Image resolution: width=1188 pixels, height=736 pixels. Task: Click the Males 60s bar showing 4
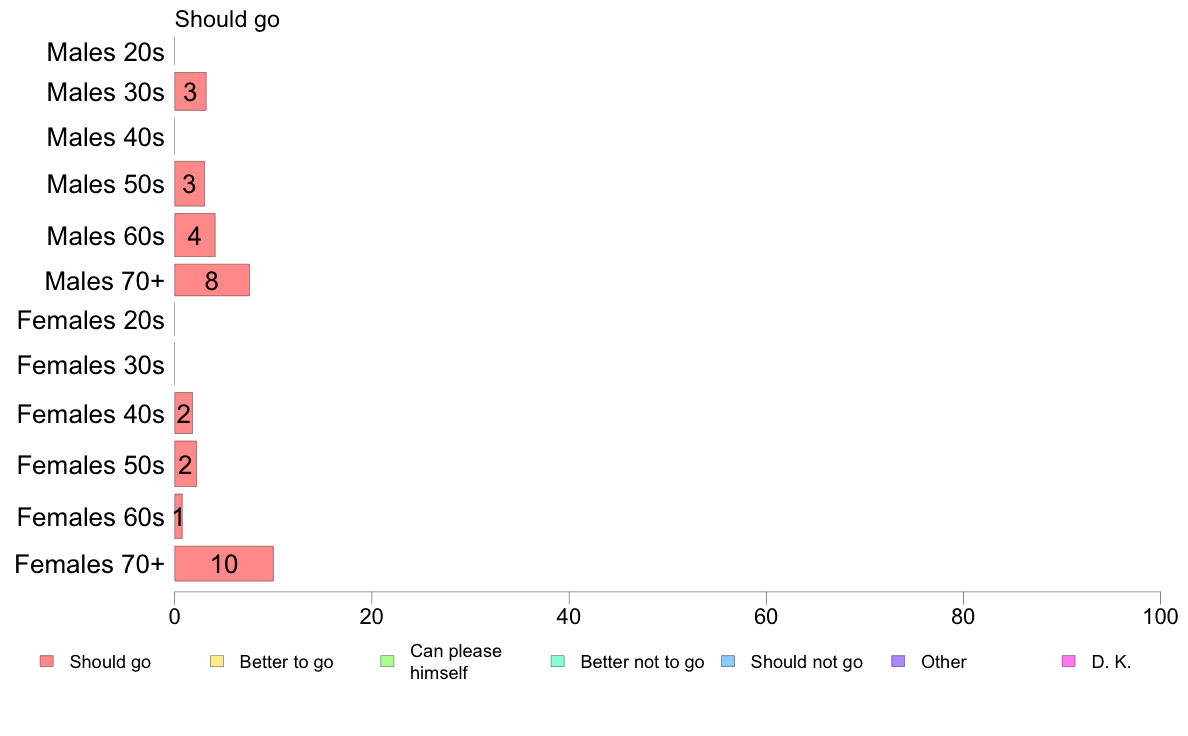pos(195,235)
